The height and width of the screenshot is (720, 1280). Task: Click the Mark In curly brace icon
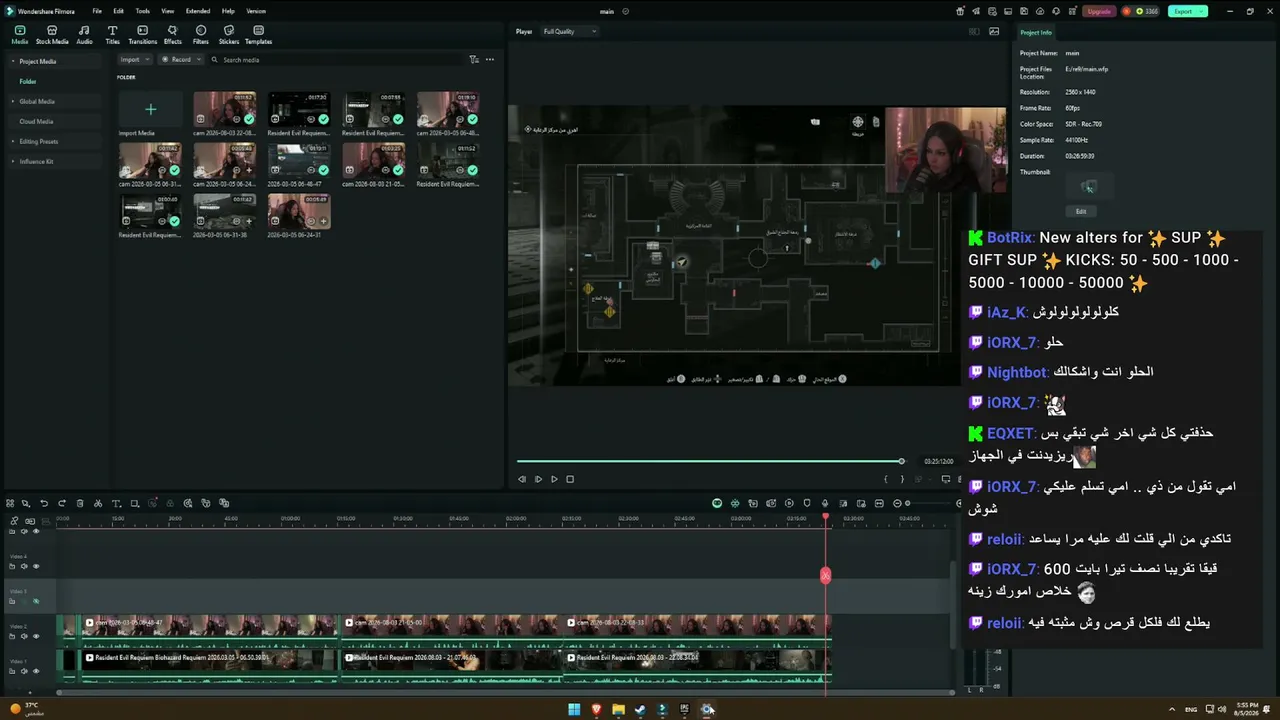[885, 479]
